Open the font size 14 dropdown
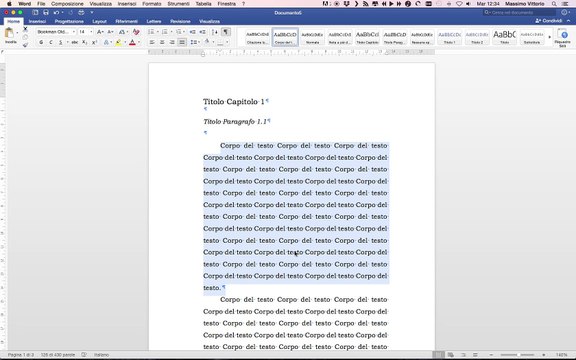 pyautogui.click(x=91, y=32)
